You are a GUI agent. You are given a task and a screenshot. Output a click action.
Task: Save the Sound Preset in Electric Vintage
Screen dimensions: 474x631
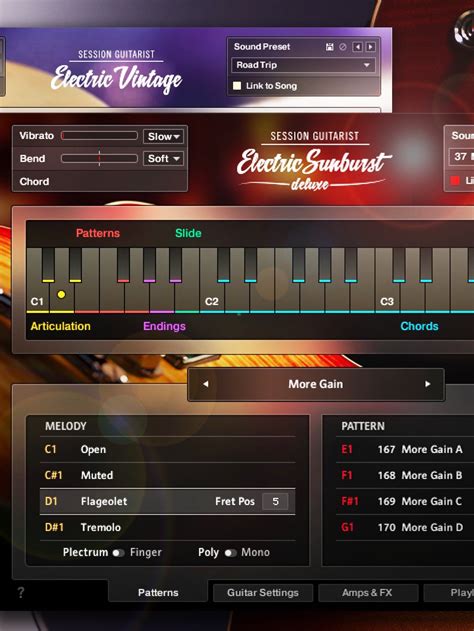point(330,47)
